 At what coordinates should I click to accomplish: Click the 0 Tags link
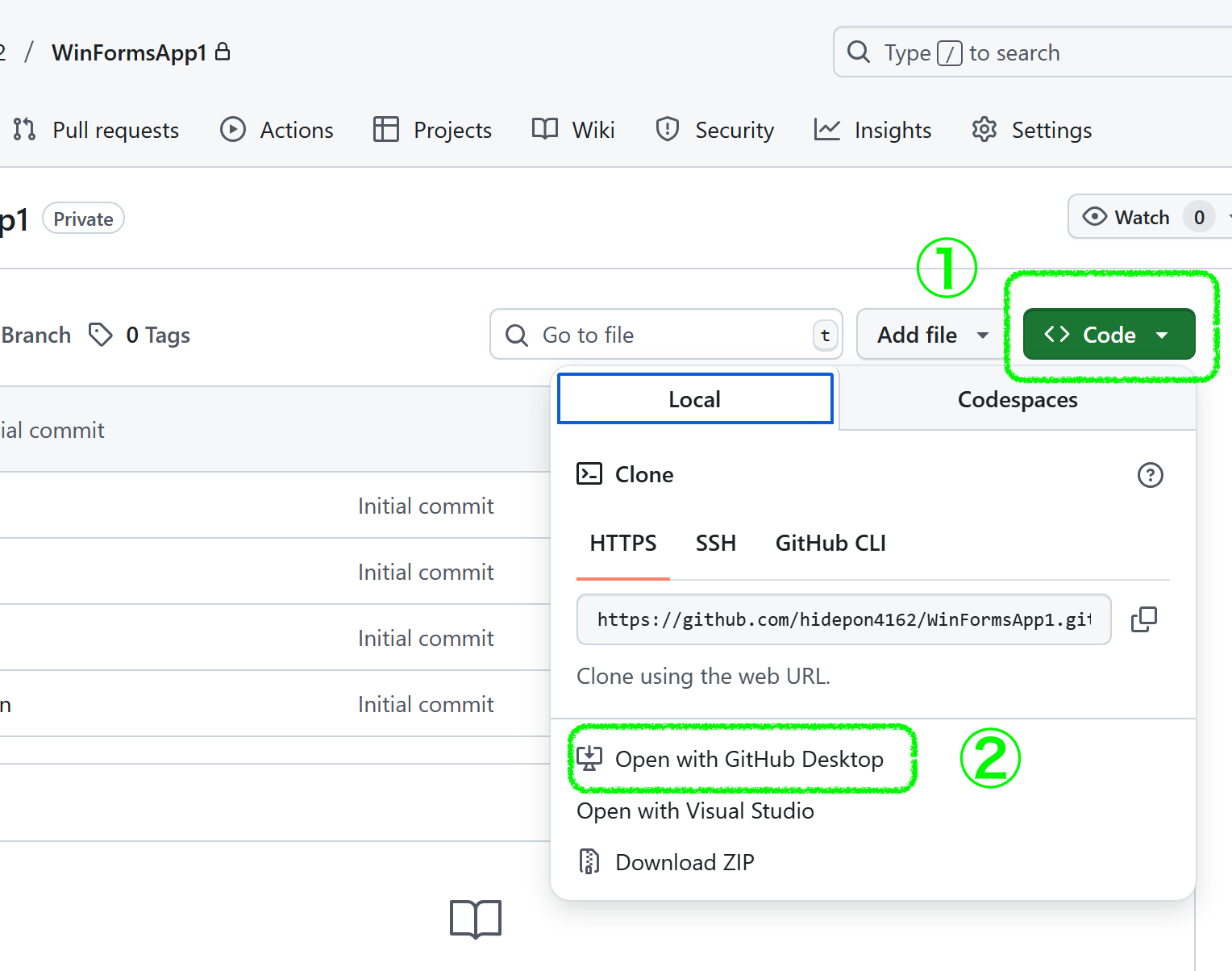tap(139, 335)
